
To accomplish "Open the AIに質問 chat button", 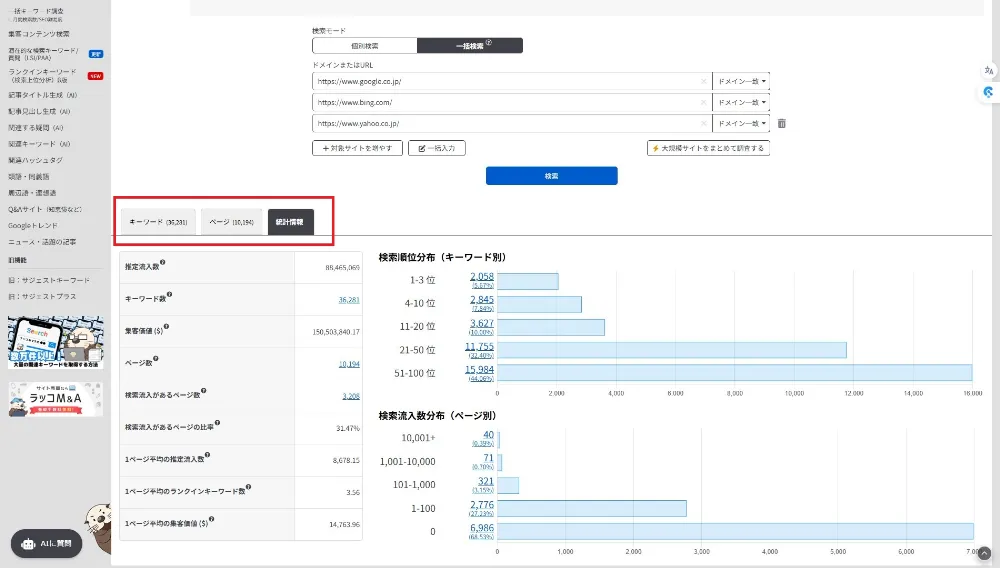I will point(47,544).
